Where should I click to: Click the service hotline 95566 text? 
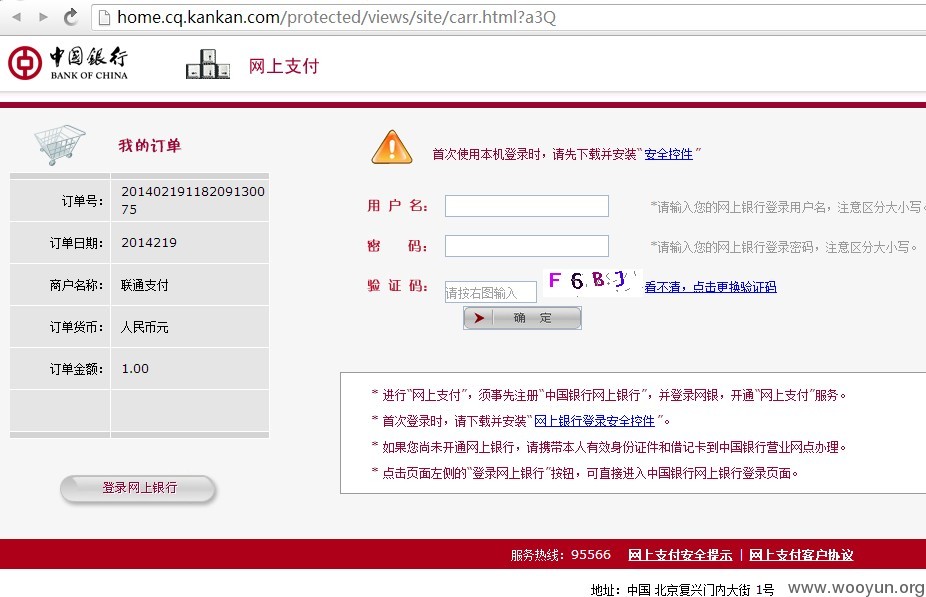560,555
